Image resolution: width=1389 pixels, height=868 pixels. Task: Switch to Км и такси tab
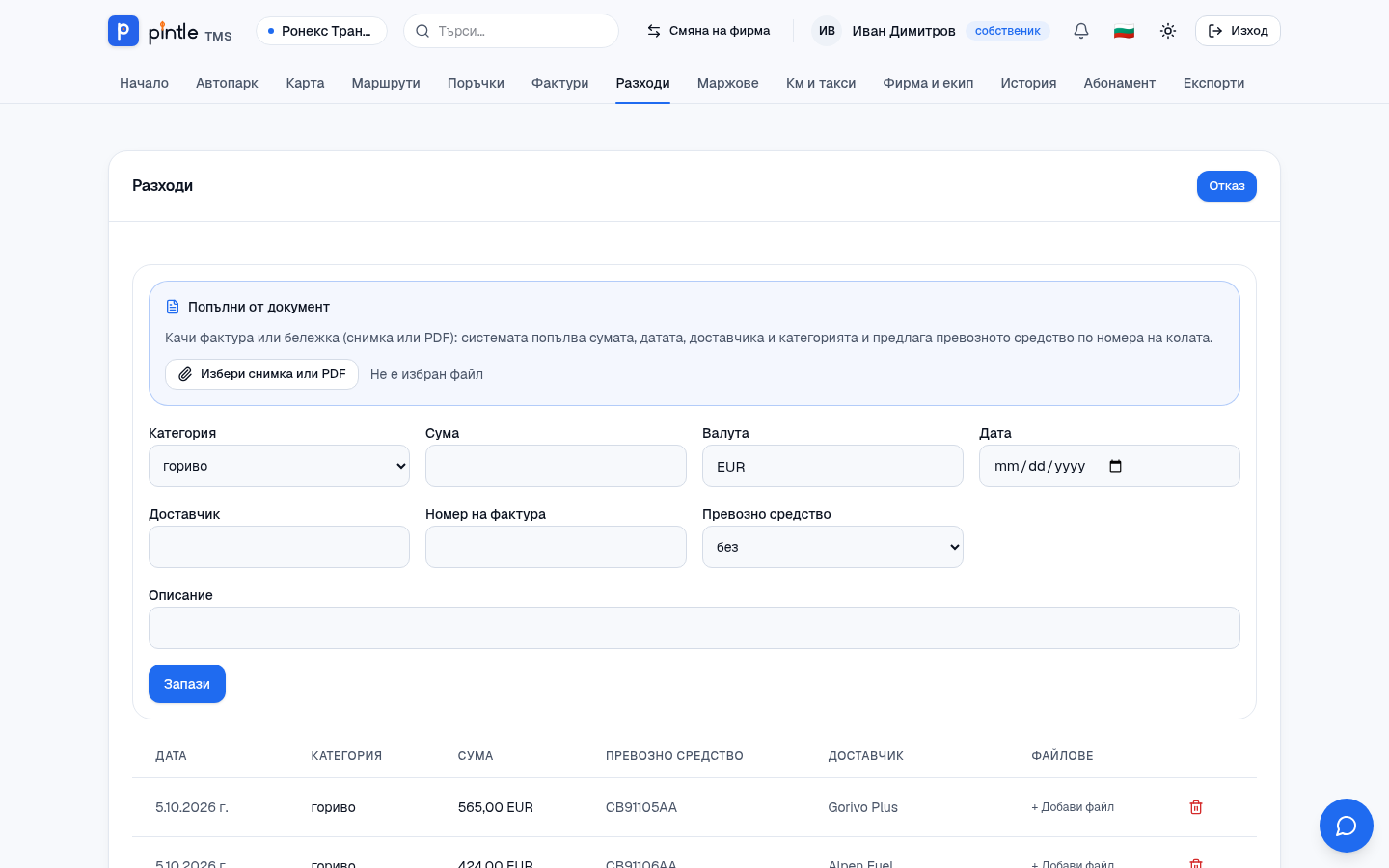tap(821, 83)
